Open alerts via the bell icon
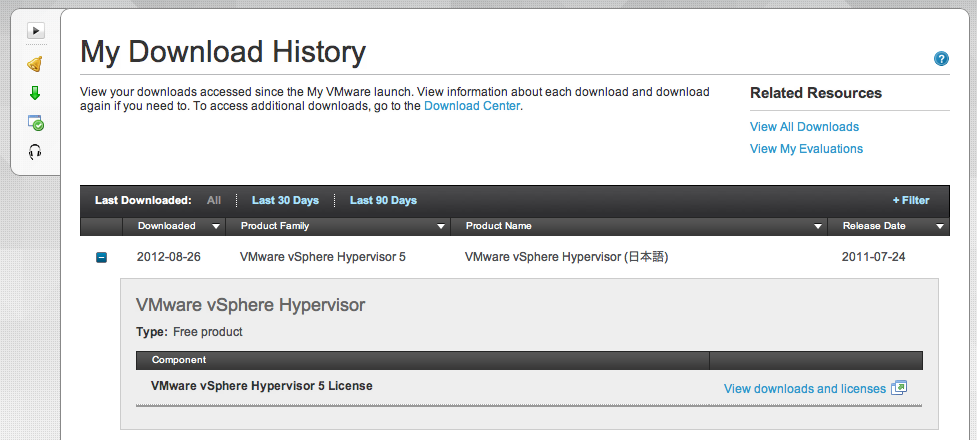The height and width of the screenshot is (440, 977). pos(36,64)
